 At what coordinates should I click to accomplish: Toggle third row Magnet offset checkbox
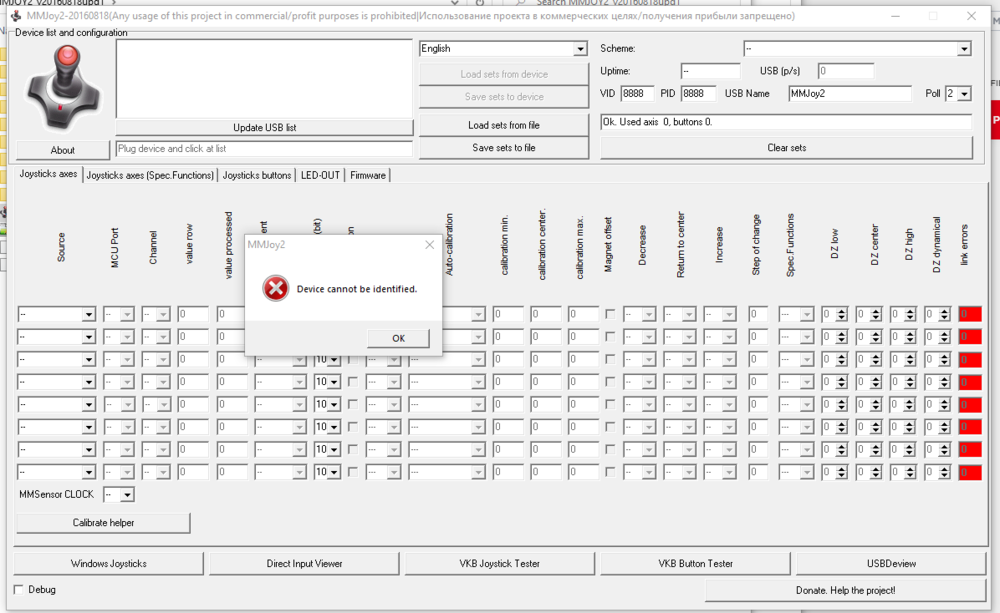(x=610, y=360)
